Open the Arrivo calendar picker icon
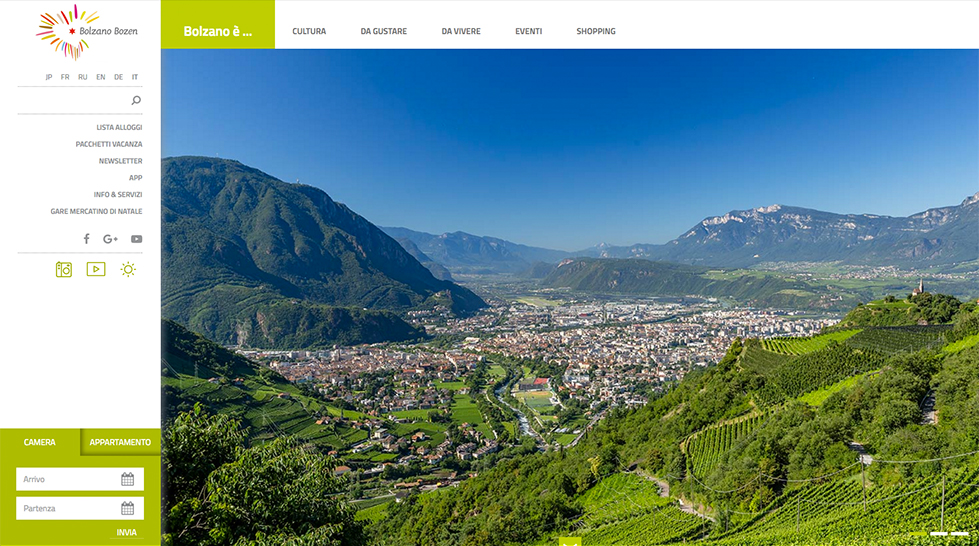The image size is (979, 546). (127, 479)
